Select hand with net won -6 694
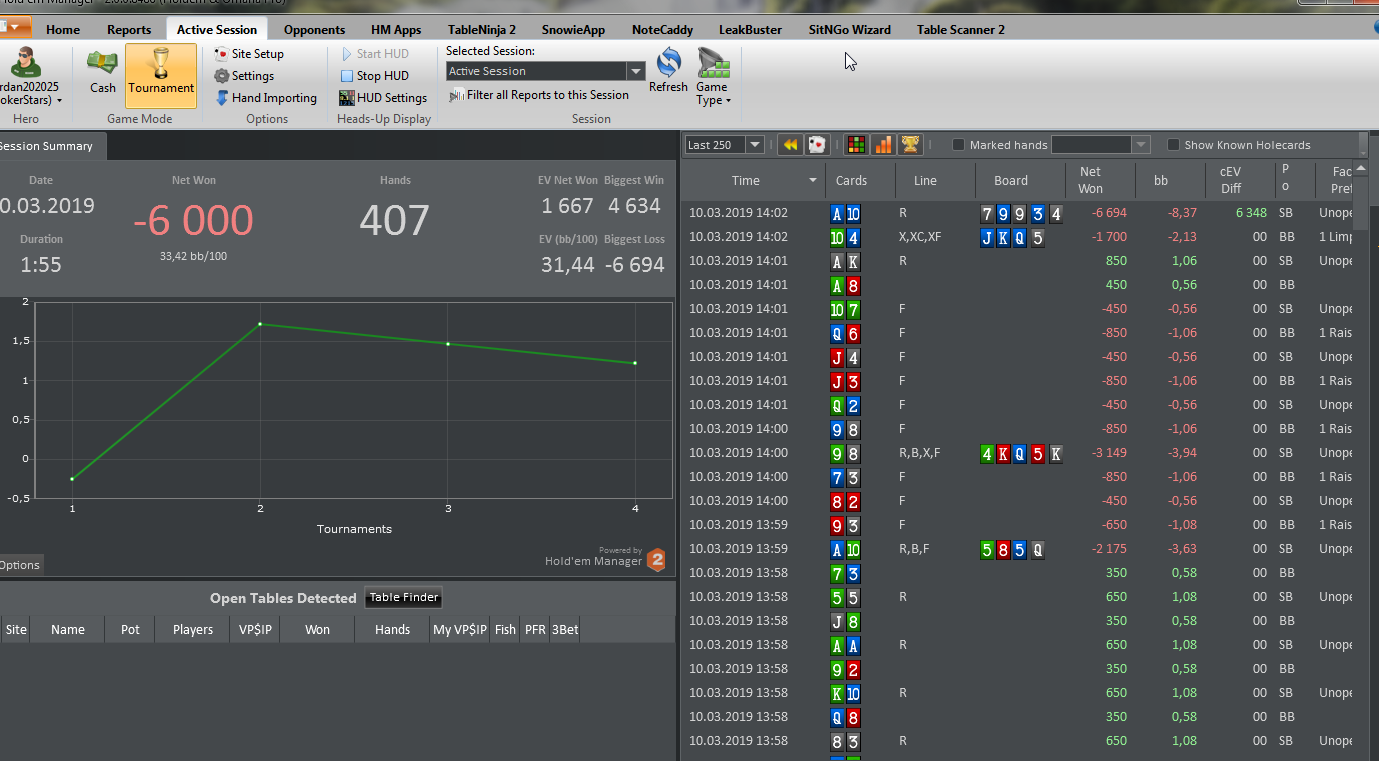Image resolution: width=1379 pixels, height=761 pixels. (1017, 213)
